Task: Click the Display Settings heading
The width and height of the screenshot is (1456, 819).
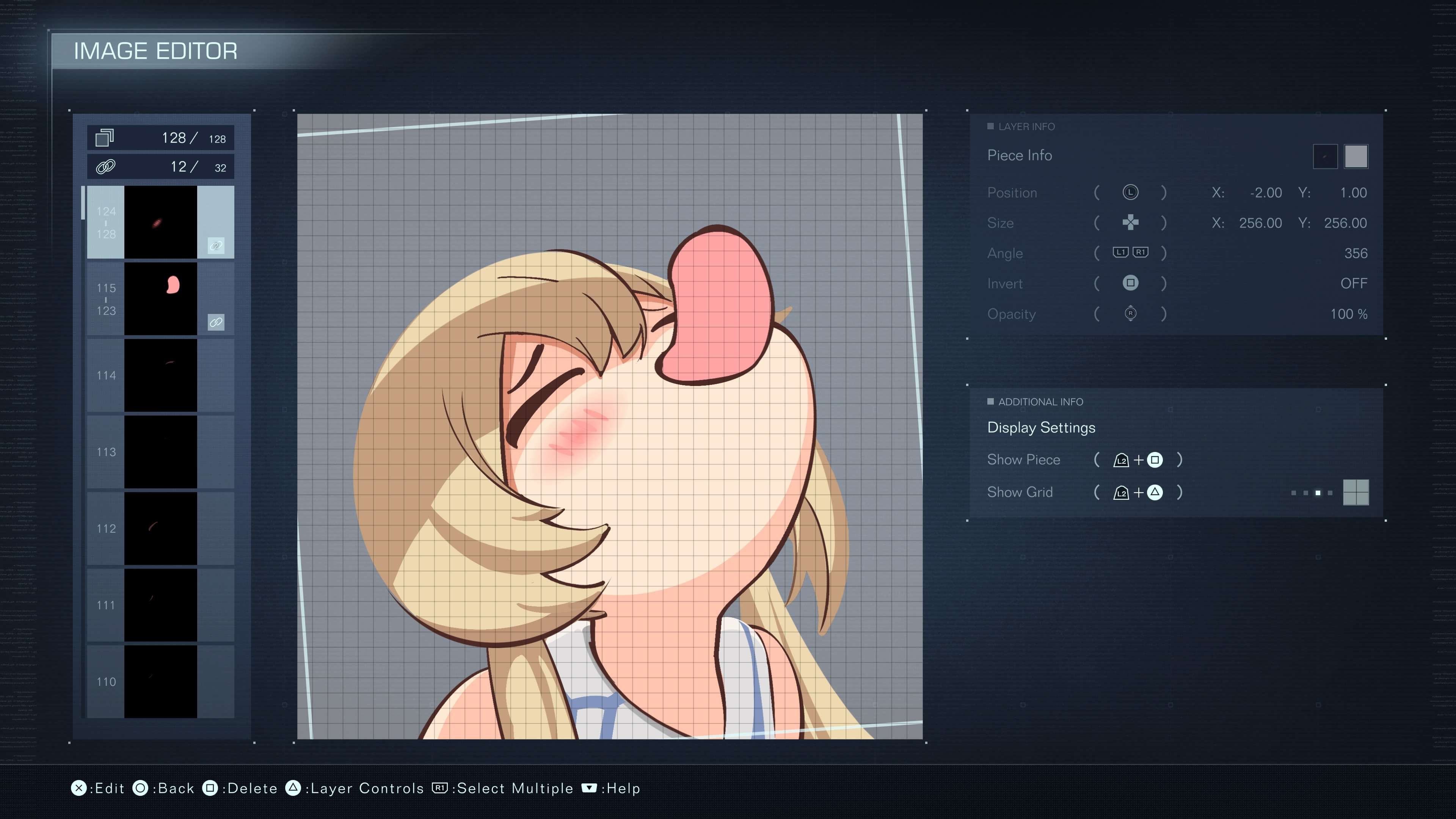Action: 1041,428
